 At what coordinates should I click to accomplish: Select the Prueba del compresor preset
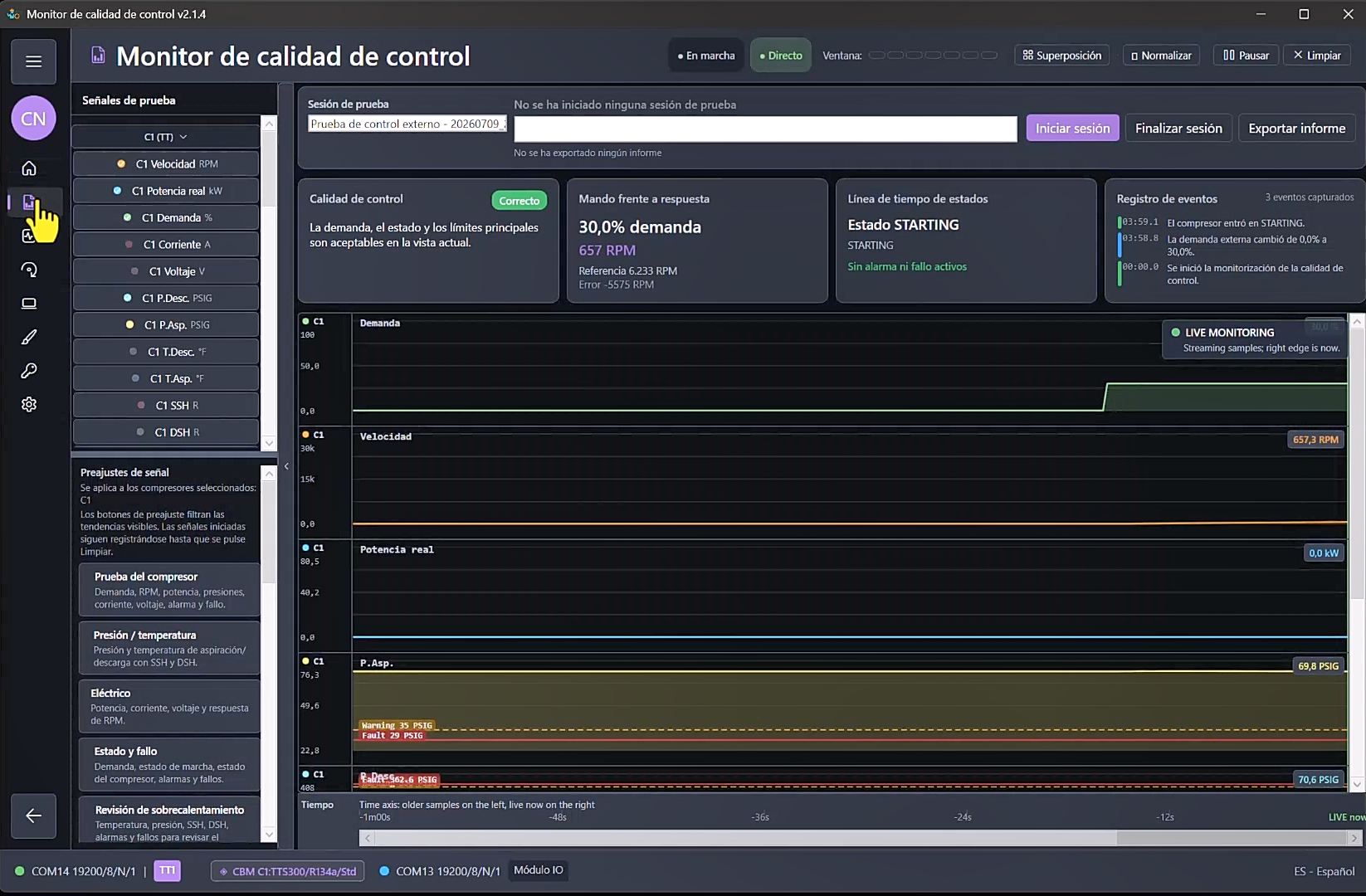coord(169,590)
